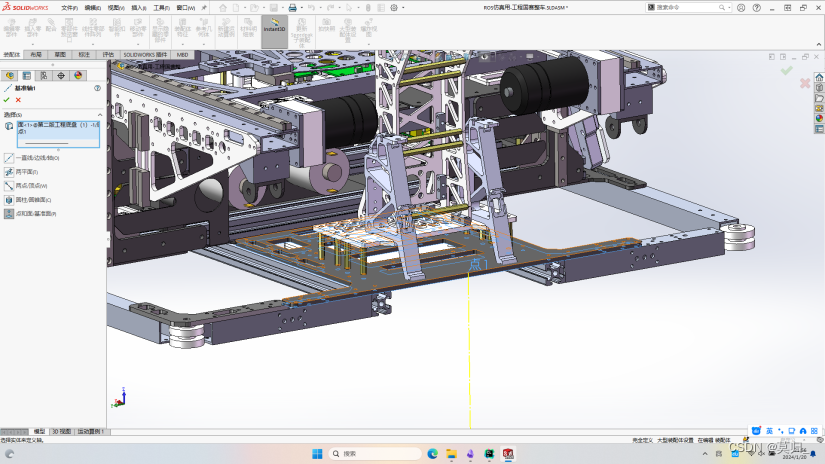Accept with the green check in viewport corner
Image resolution: width=825 pixels, height=464 pixels.
(x=787, y=70)
